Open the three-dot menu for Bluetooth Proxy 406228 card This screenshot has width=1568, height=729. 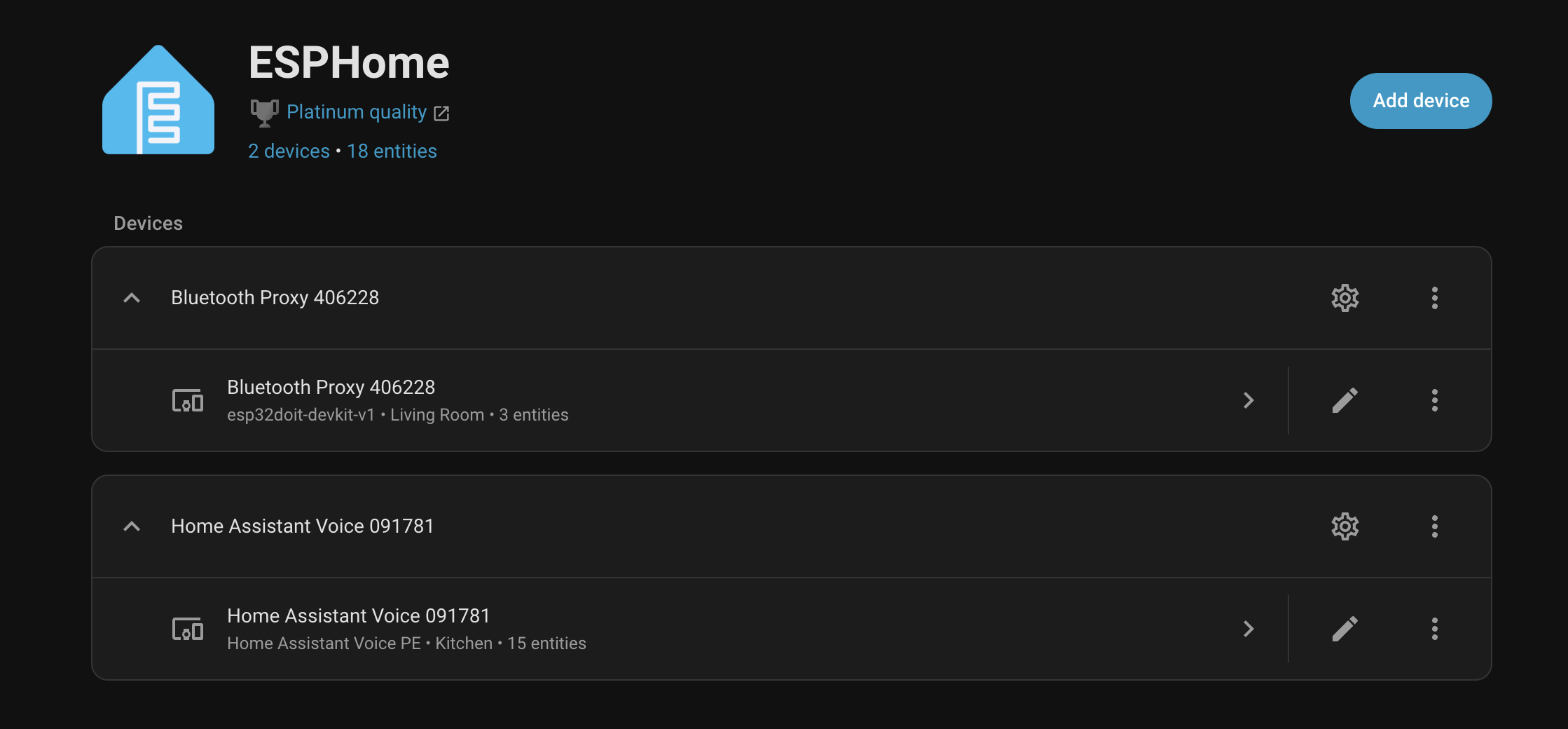coord(1434,298)
